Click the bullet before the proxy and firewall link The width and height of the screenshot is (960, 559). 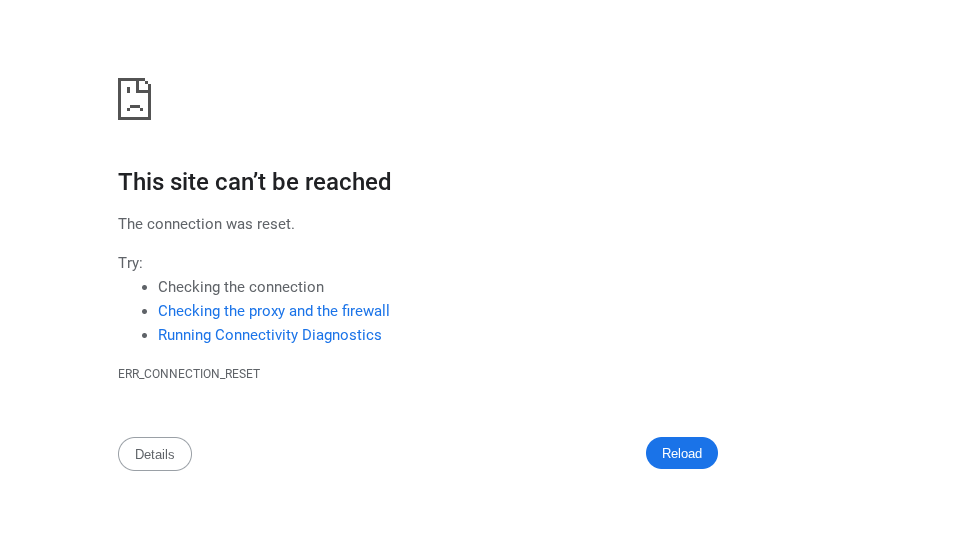[145, 311]
